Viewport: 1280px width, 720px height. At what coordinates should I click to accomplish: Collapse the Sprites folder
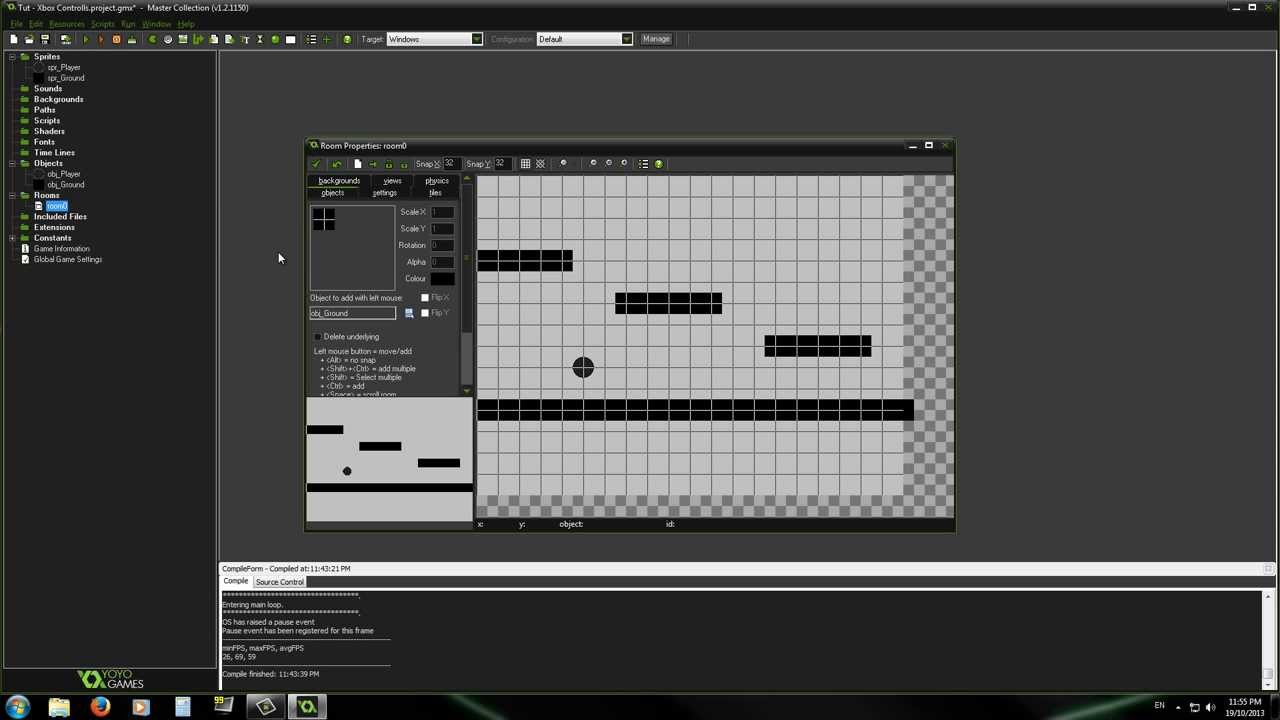point(12,57)
